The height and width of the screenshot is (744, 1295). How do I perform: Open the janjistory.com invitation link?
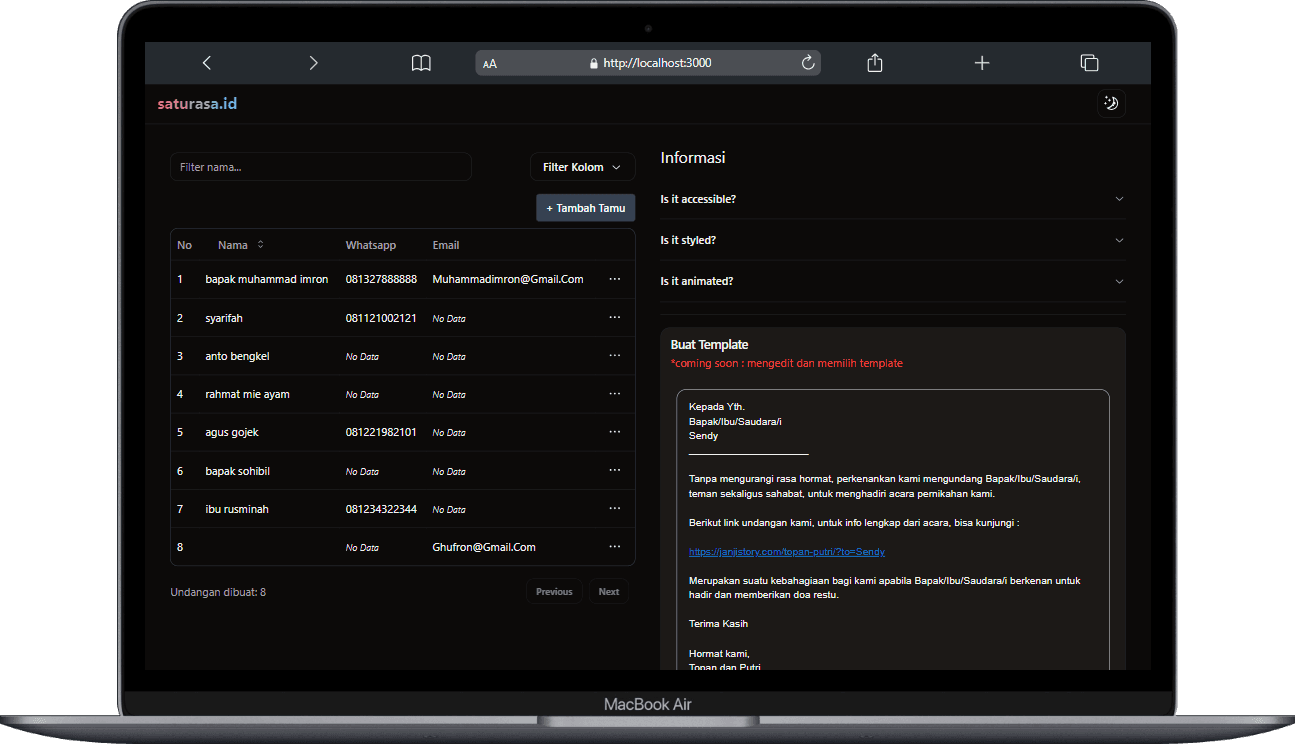point(787,552)
